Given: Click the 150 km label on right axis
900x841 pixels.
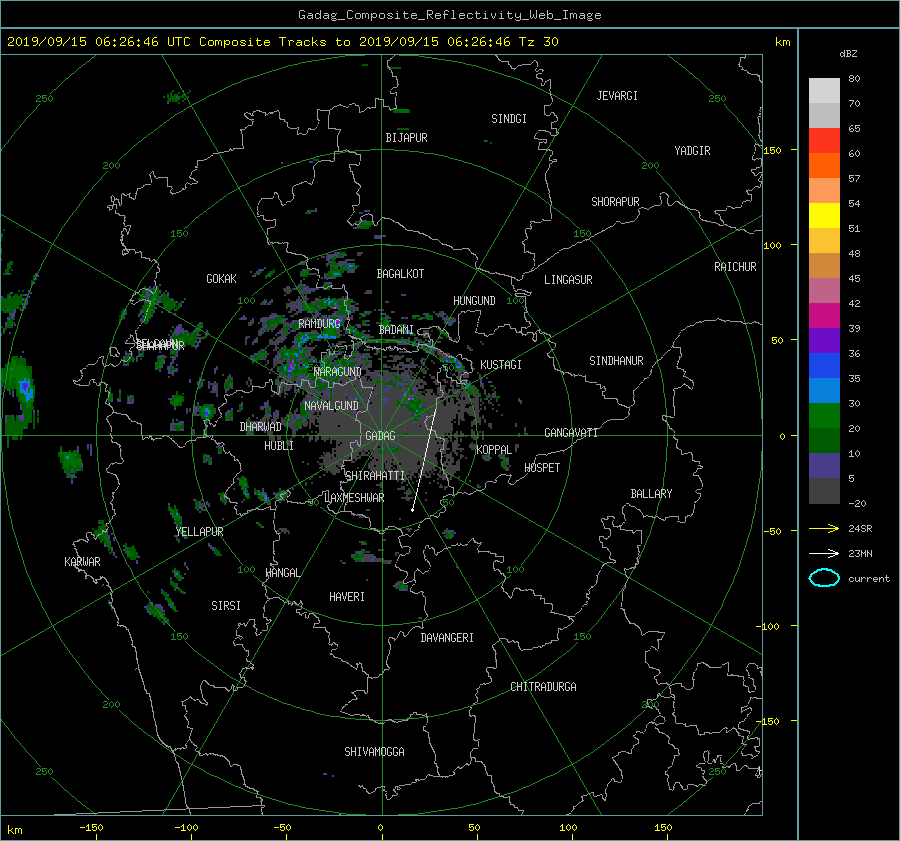Looking at the screenshot, I should pyautogui.click(x=772, y=150).
